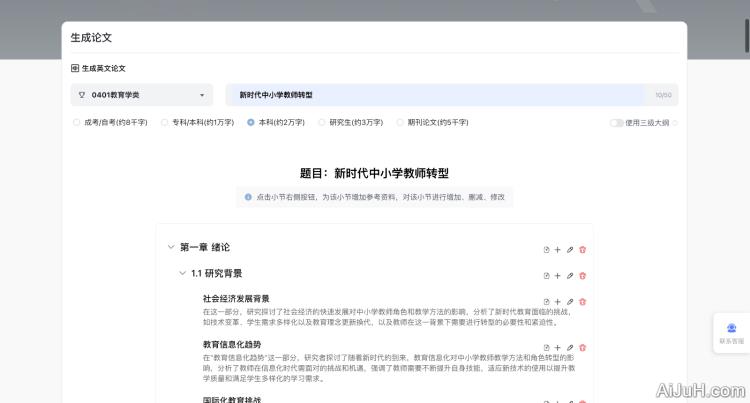Screen dimensions: 750x403
Task: Click the 生成论文 page header
Action: point(91,37)
